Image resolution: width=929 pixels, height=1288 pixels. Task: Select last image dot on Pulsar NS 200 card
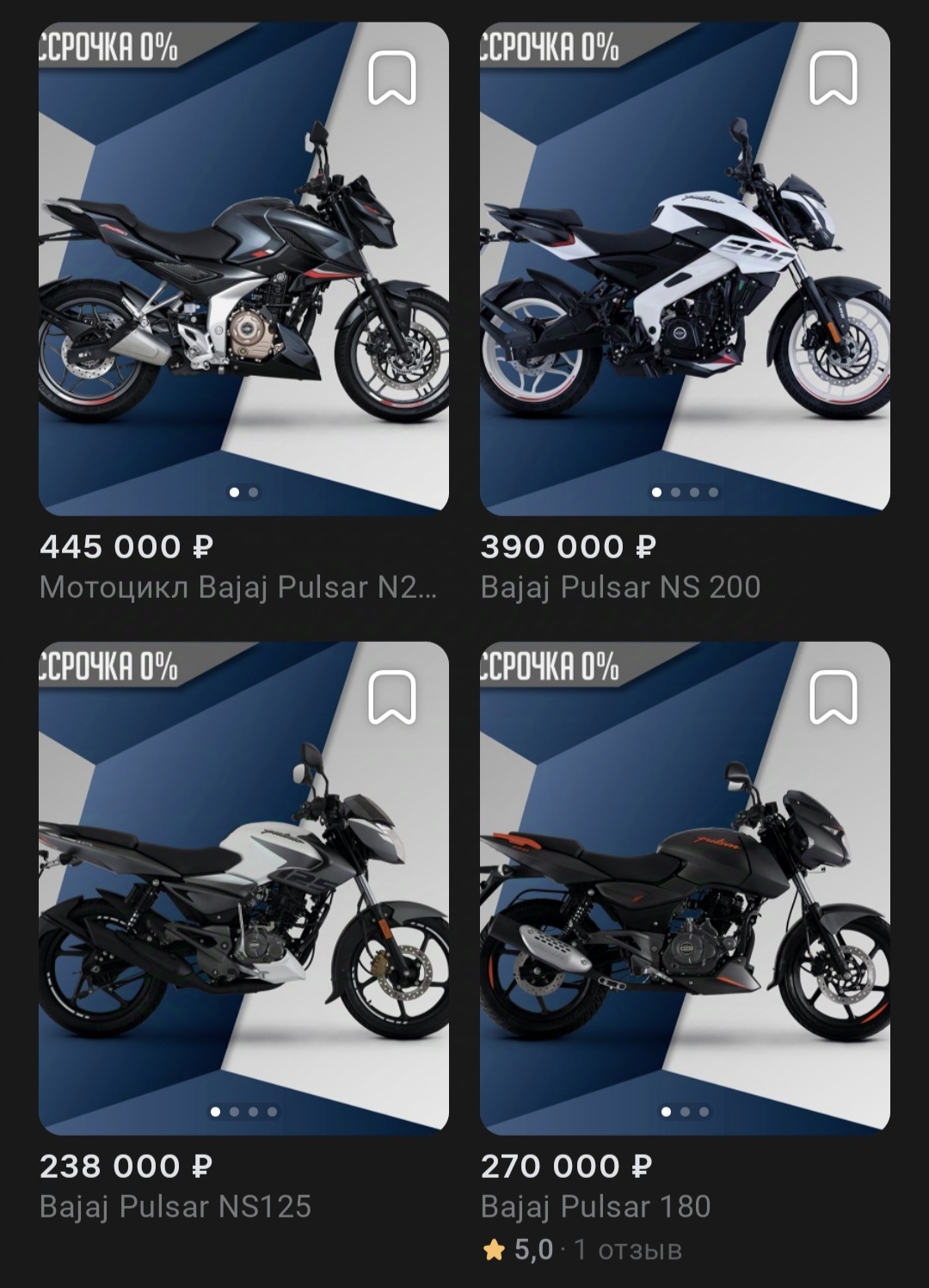pyautogui.click(x=713, y=493)
